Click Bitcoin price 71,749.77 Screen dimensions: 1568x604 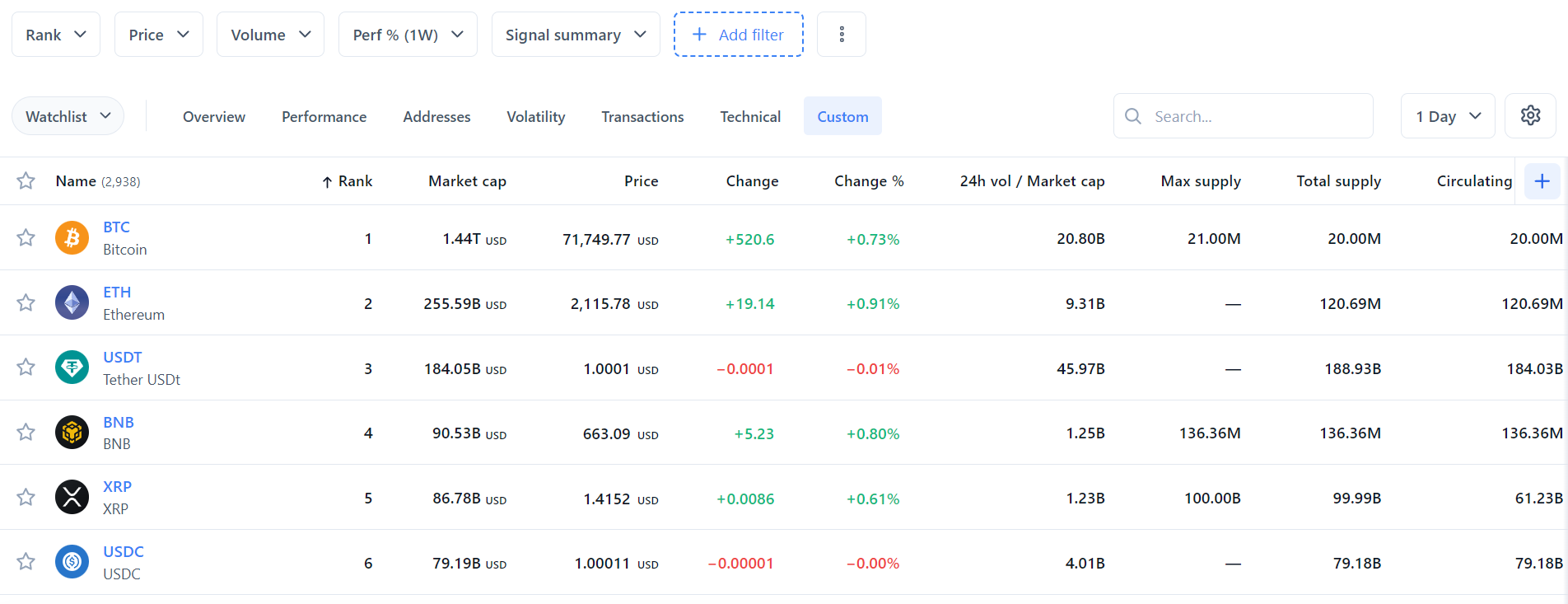pyautogui.click(x=596, y=239)
